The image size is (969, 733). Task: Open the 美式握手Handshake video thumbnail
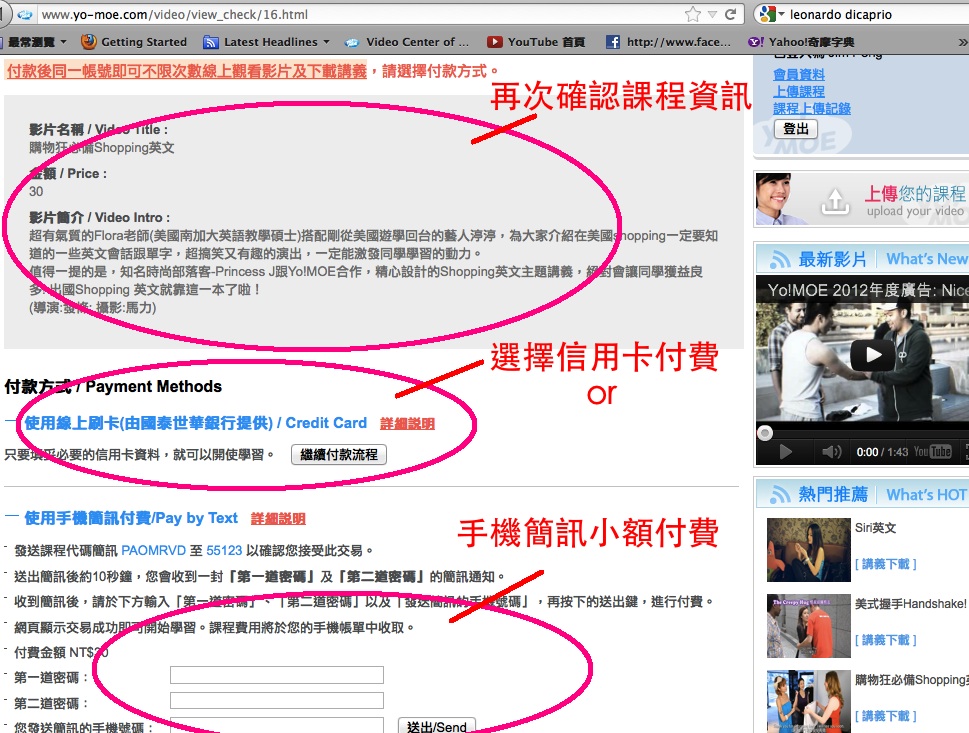click(808, 626)
